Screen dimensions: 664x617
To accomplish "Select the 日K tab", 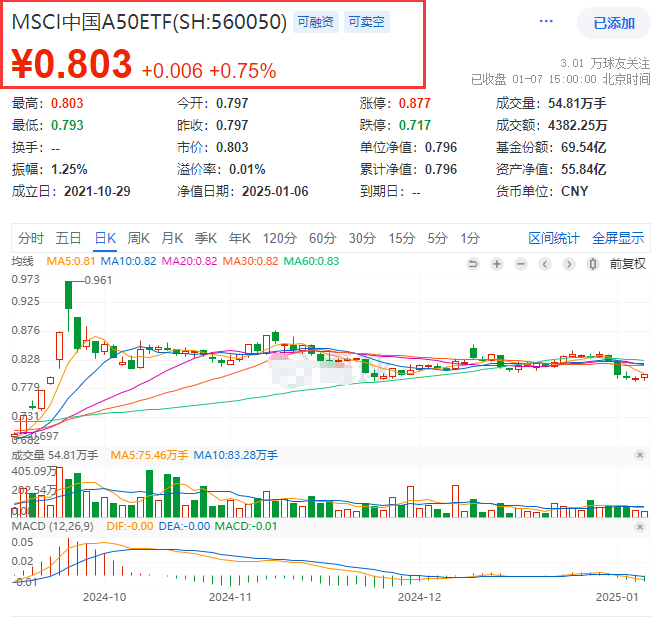I will coord(105,238).
